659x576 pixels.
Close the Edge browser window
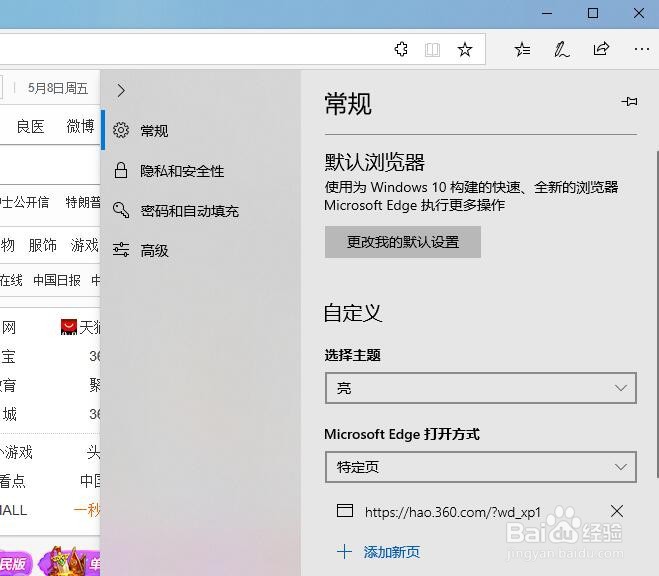639,13
